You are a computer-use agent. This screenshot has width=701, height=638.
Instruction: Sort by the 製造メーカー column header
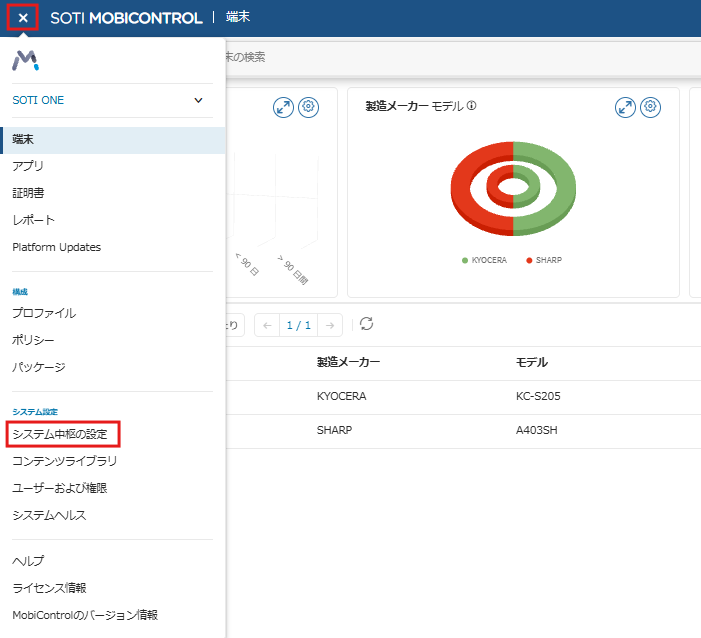348,362
